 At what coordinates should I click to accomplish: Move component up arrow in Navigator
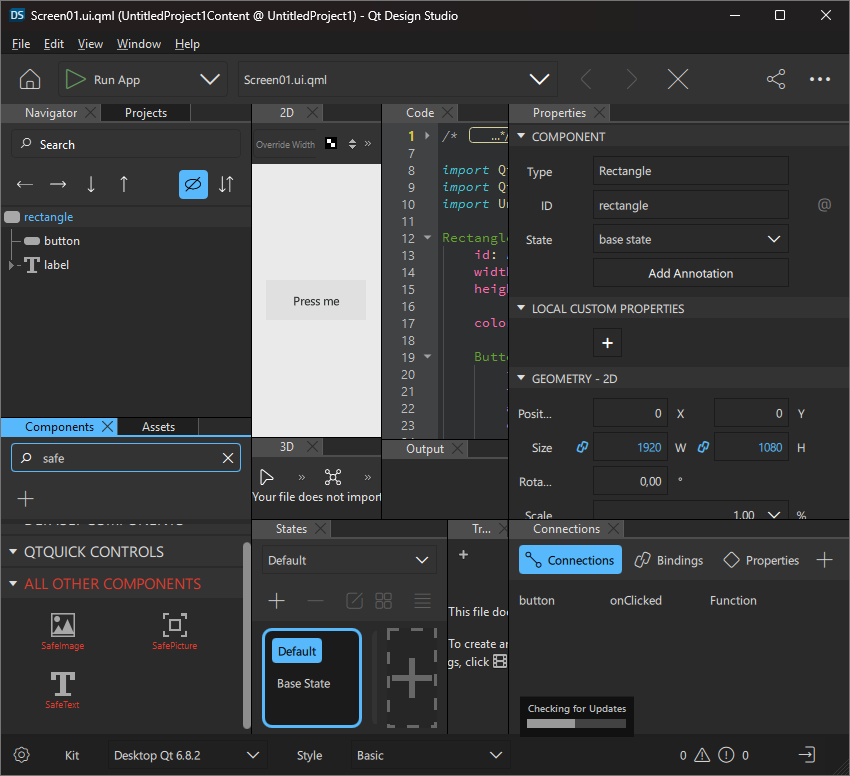pos(124,184)
